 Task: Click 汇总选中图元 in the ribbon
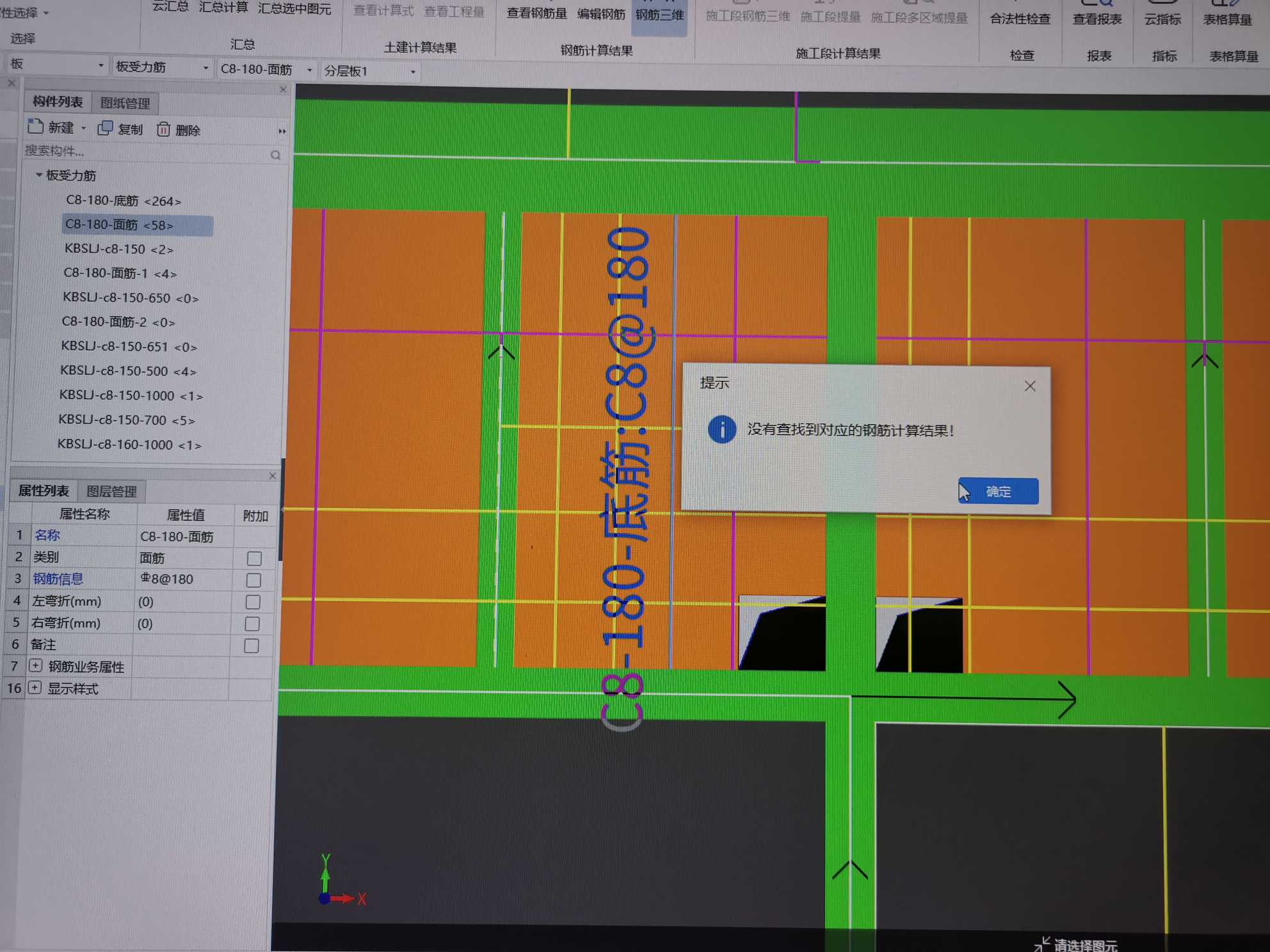(x=295, y=8)
